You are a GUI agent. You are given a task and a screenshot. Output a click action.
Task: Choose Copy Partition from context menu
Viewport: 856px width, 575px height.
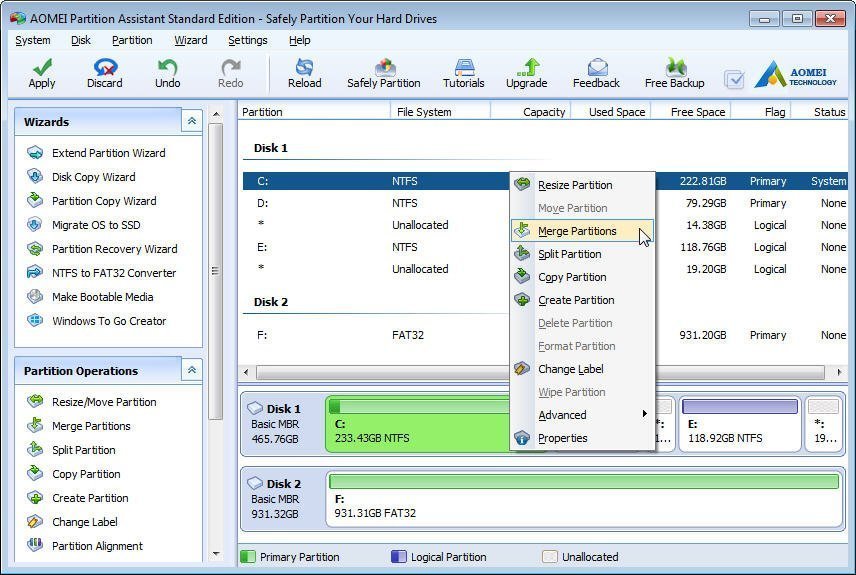pyautogui.click(x=582, y=277)
